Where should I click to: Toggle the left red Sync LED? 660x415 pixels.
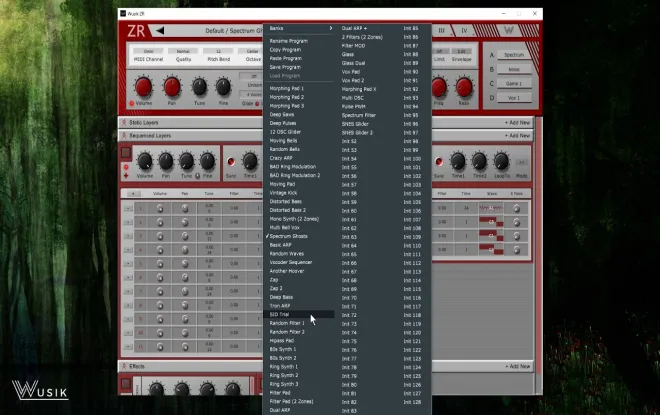pyautogui.click(x=231, y=162)
